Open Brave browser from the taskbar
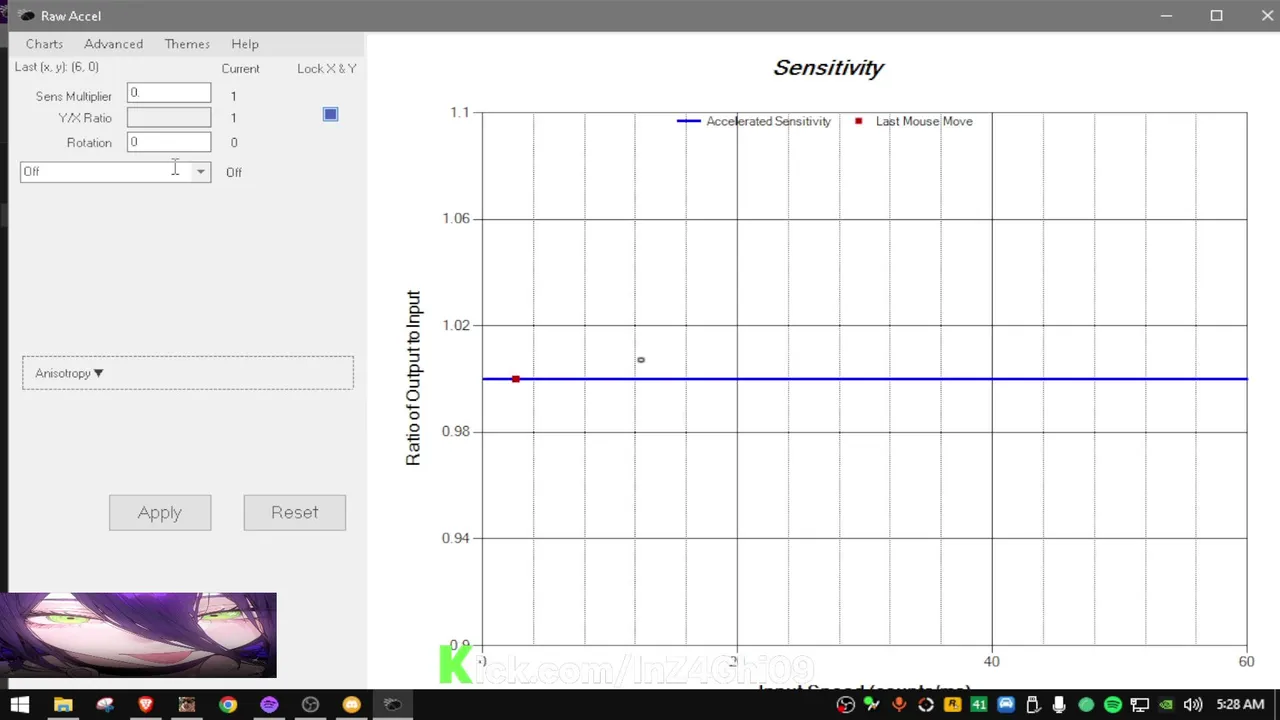The height and width of the screenshot is (720, 1280). point(146,705)
